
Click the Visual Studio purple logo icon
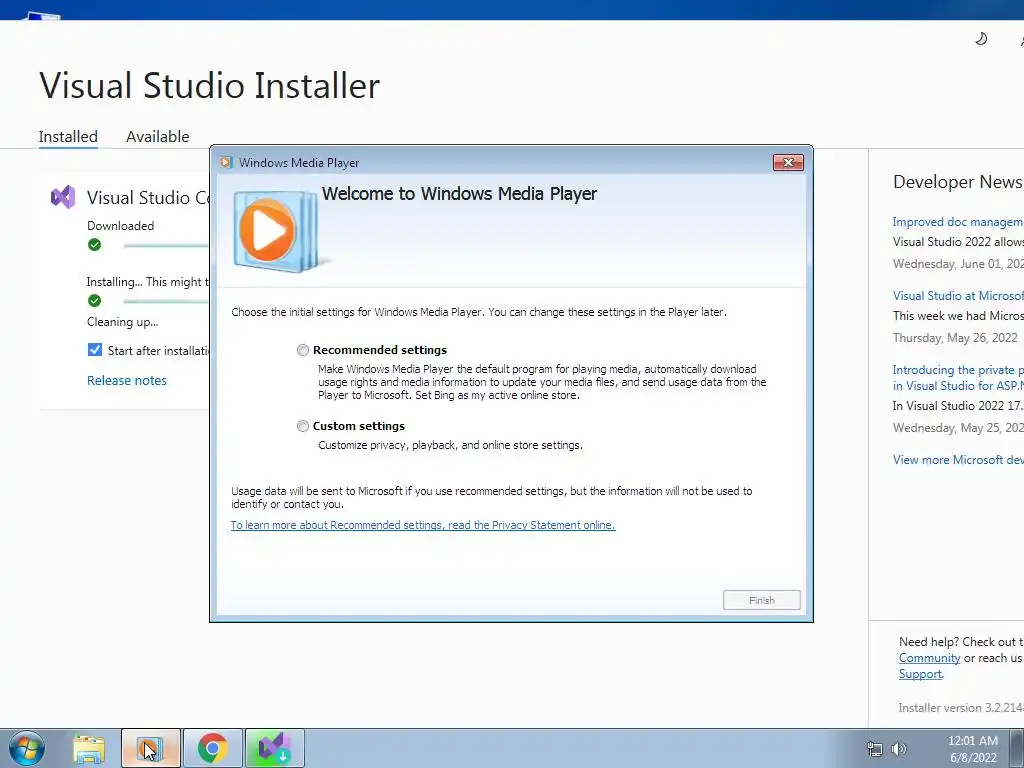click(x=63, y=197)
